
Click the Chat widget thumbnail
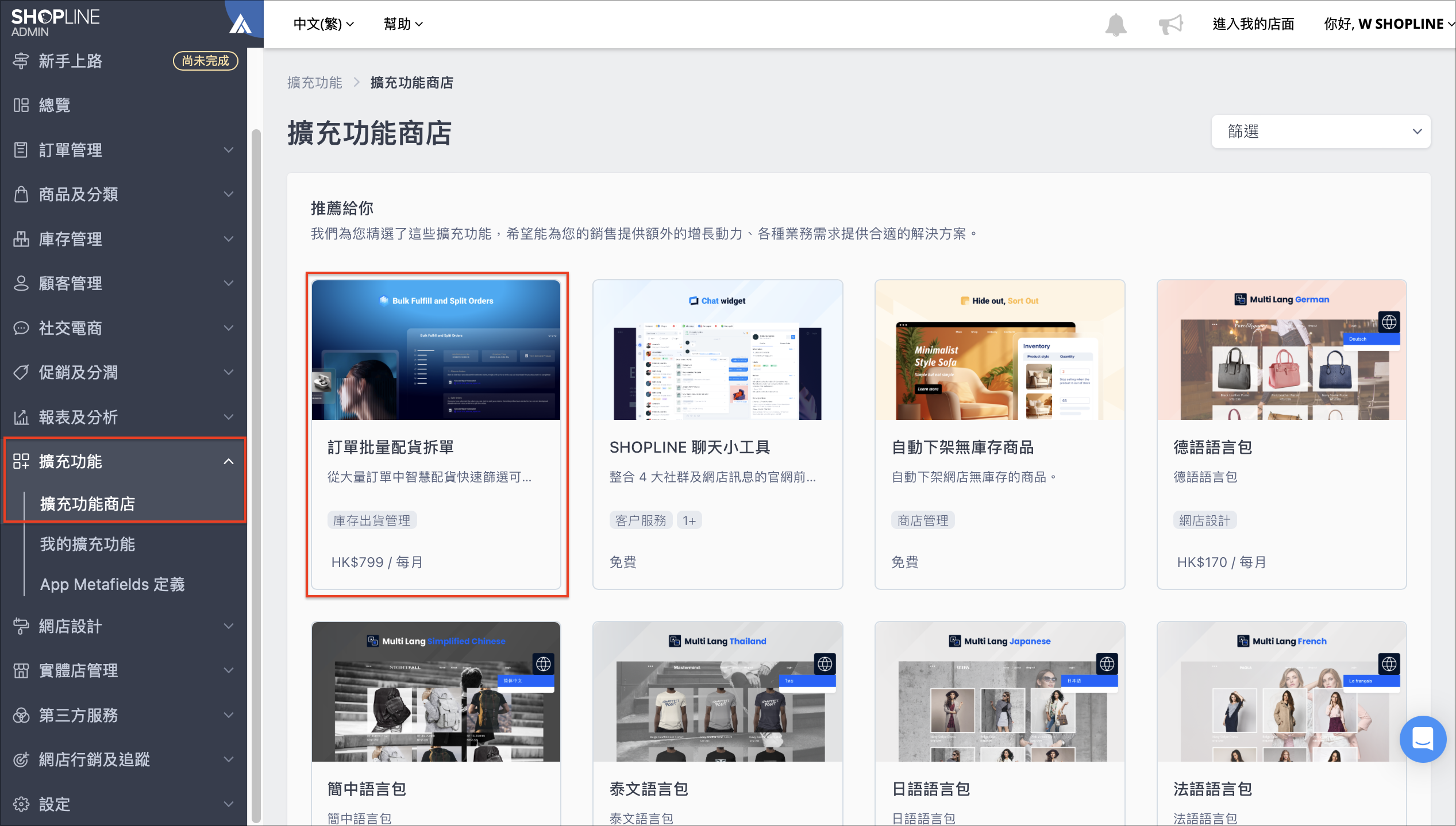(718, 350)
